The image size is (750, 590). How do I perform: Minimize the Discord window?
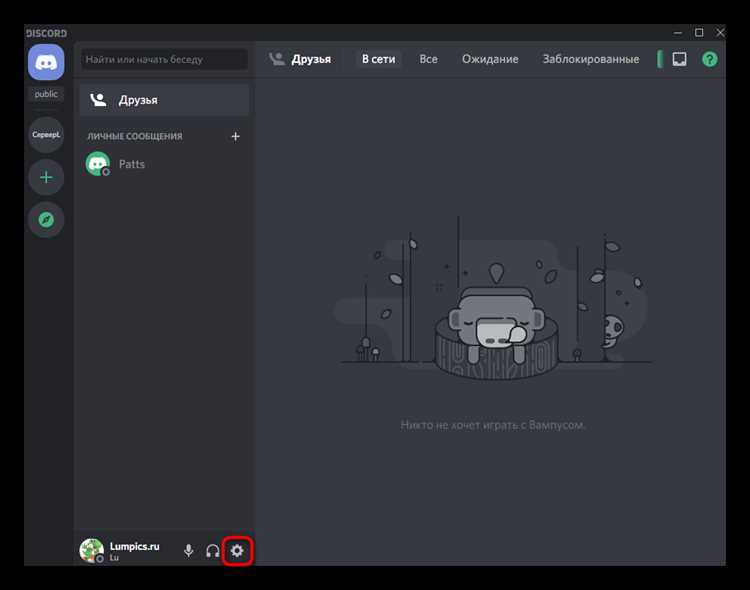pos(678,33)
